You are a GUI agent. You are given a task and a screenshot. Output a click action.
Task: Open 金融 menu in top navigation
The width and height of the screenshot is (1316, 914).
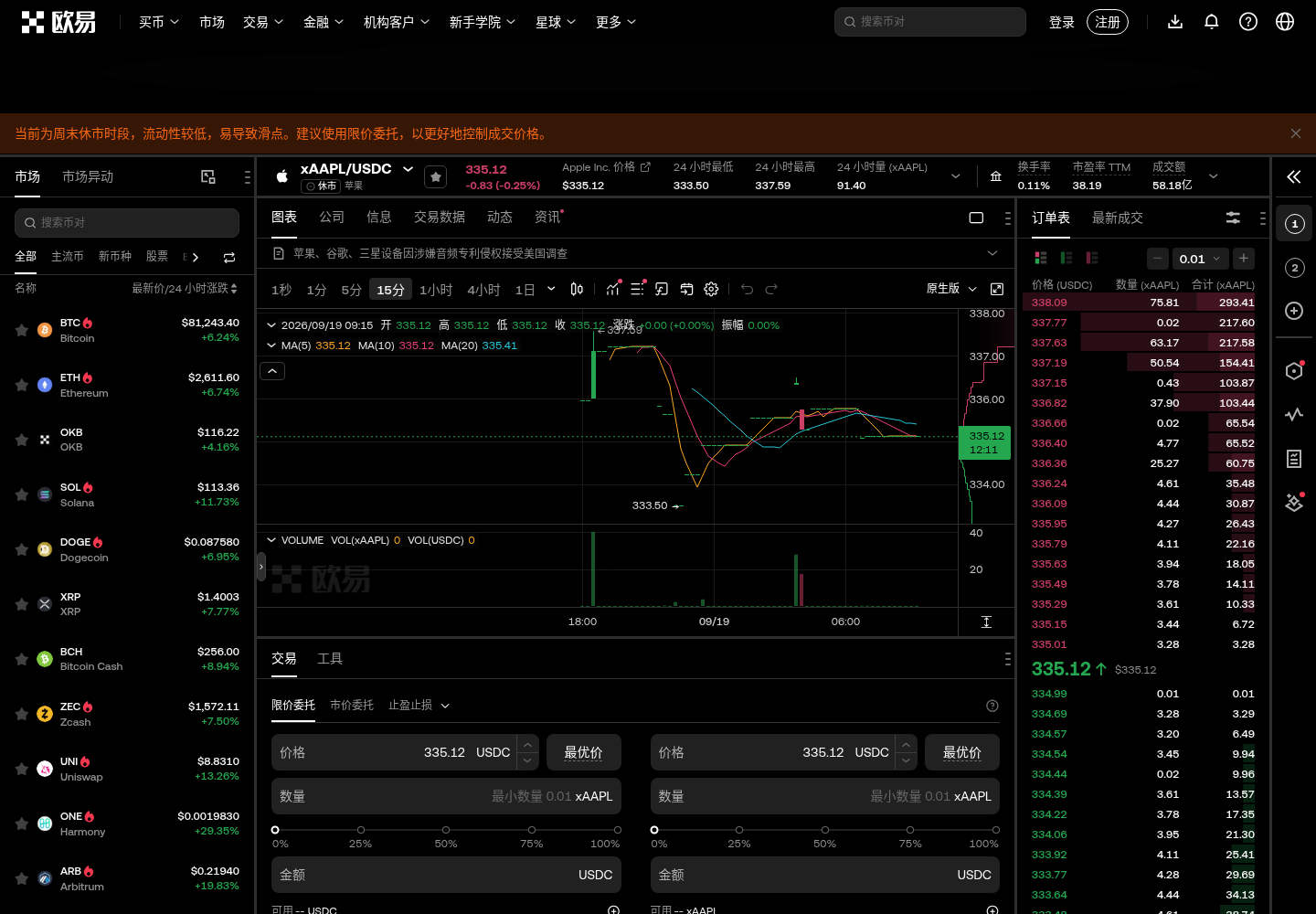point(324,22)
